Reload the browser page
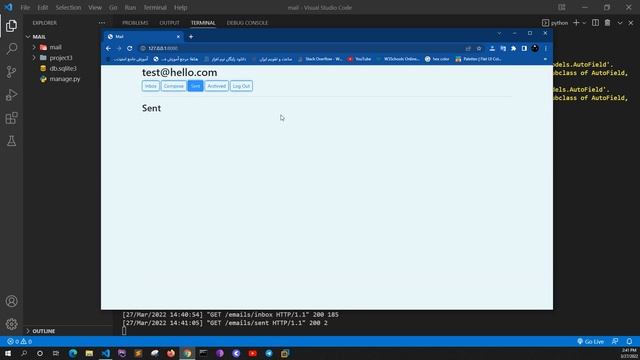 point(129,48)
